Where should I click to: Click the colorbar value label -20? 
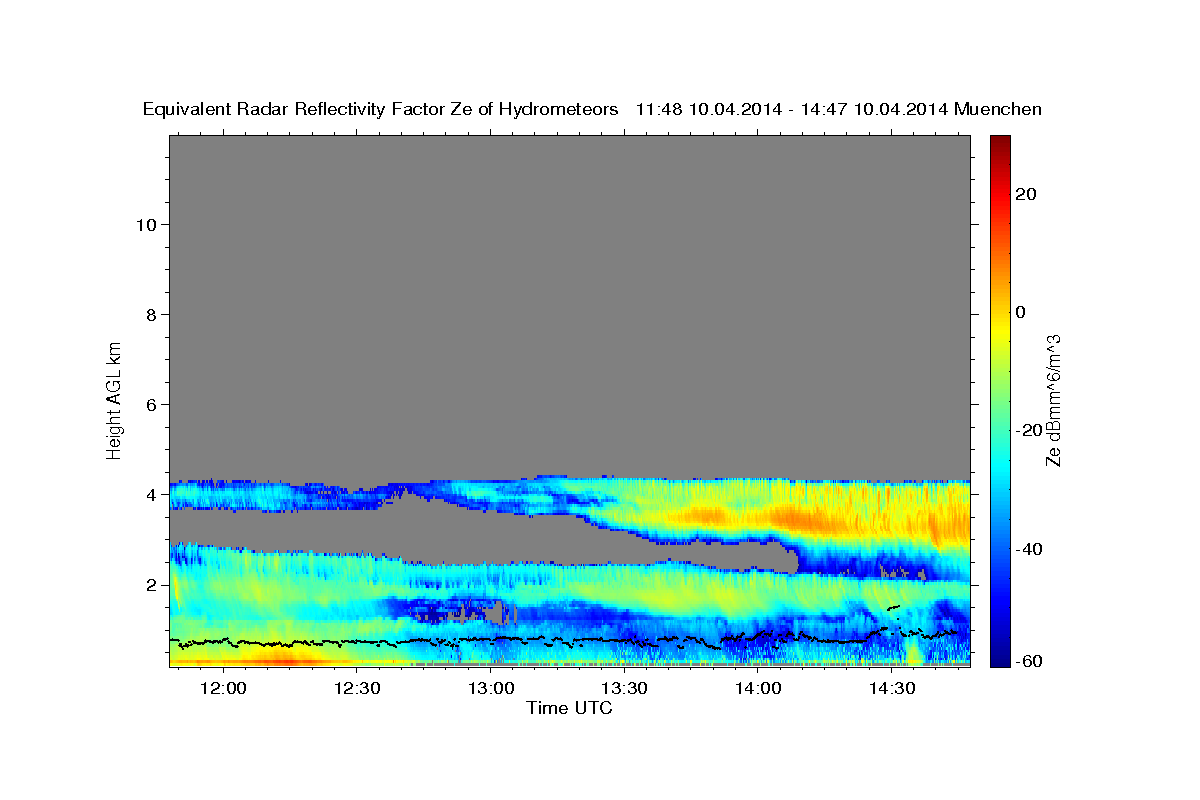[1029, 430]
